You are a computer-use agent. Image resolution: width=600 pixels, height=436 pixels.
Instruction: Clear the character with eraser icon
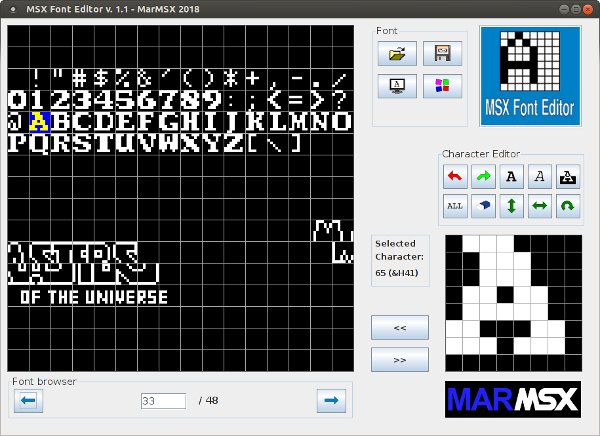pyautogui.click(x=483, y=206)
